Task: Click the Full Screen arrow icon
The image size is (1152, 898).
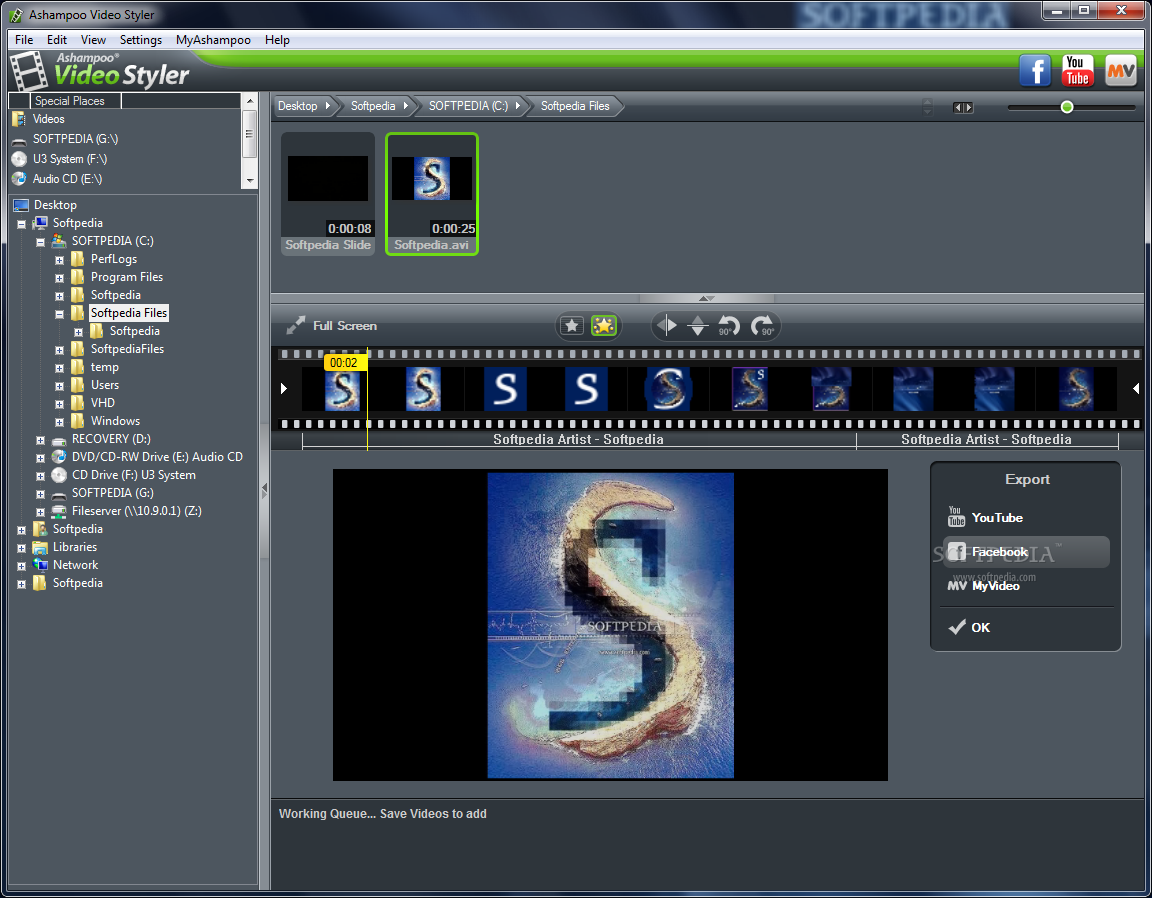Action: [295, 325]
